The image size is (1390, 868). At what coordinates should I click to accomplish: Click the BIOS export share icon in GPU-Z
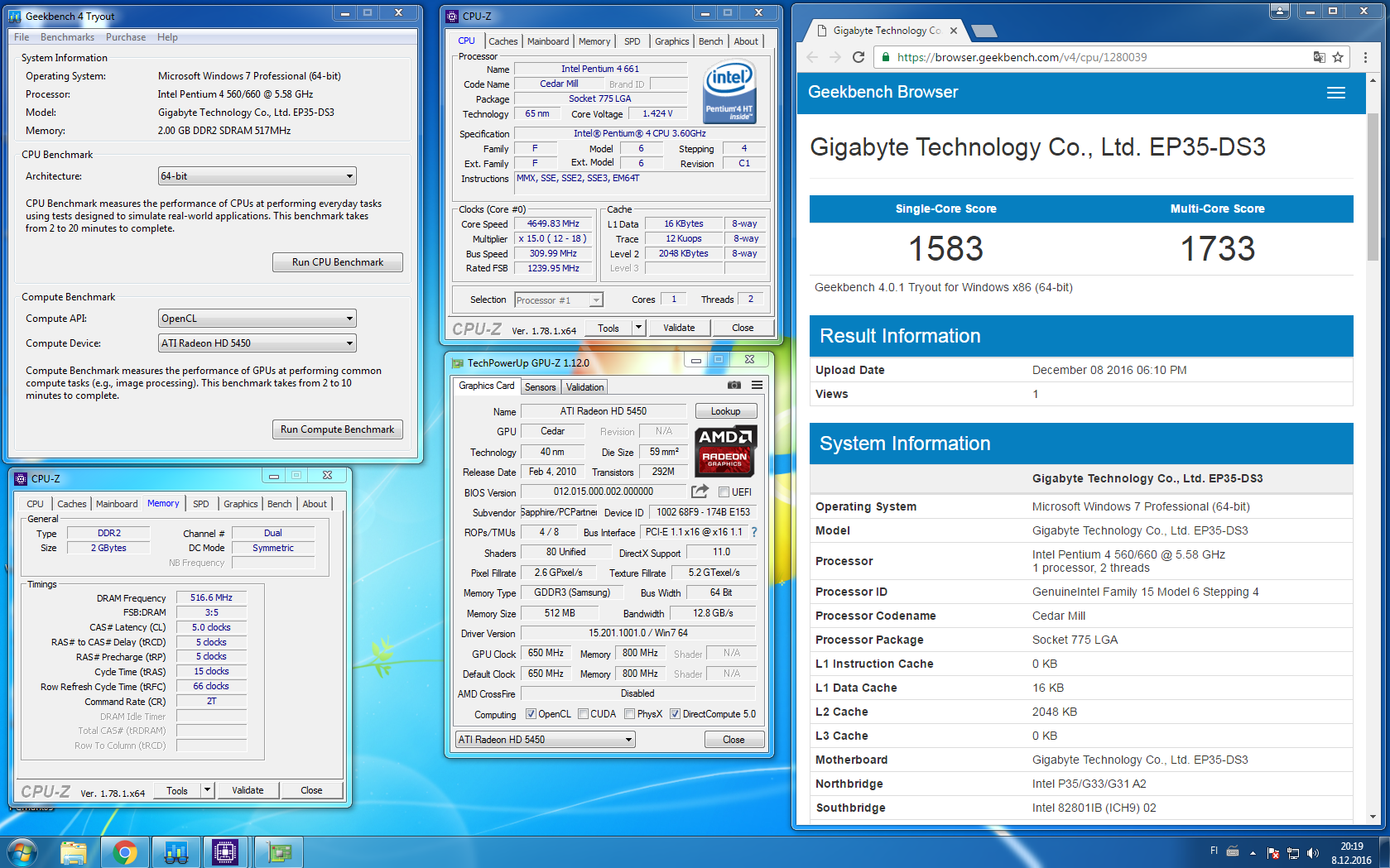click(700, 492)
